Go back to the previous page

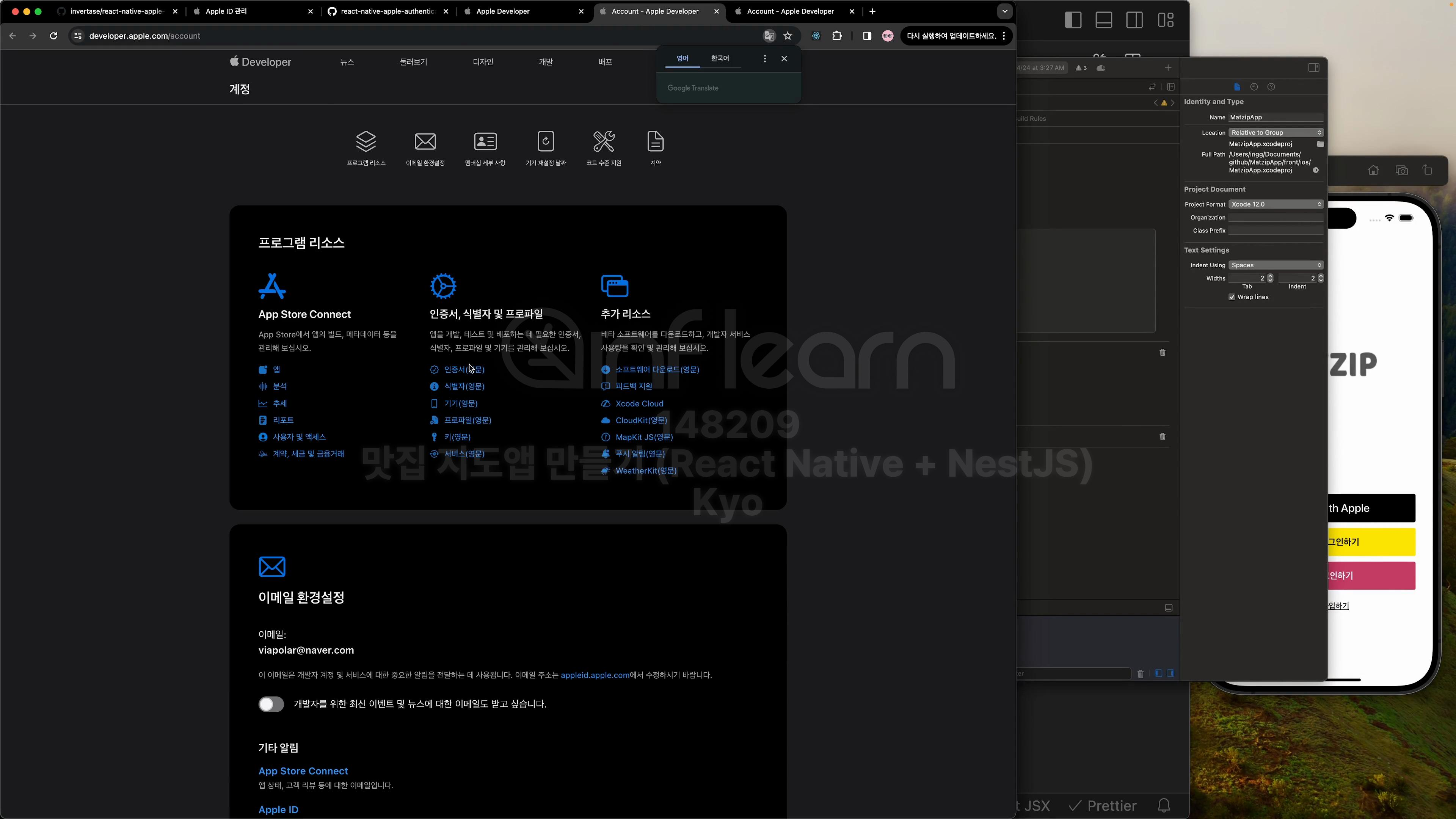13,36
